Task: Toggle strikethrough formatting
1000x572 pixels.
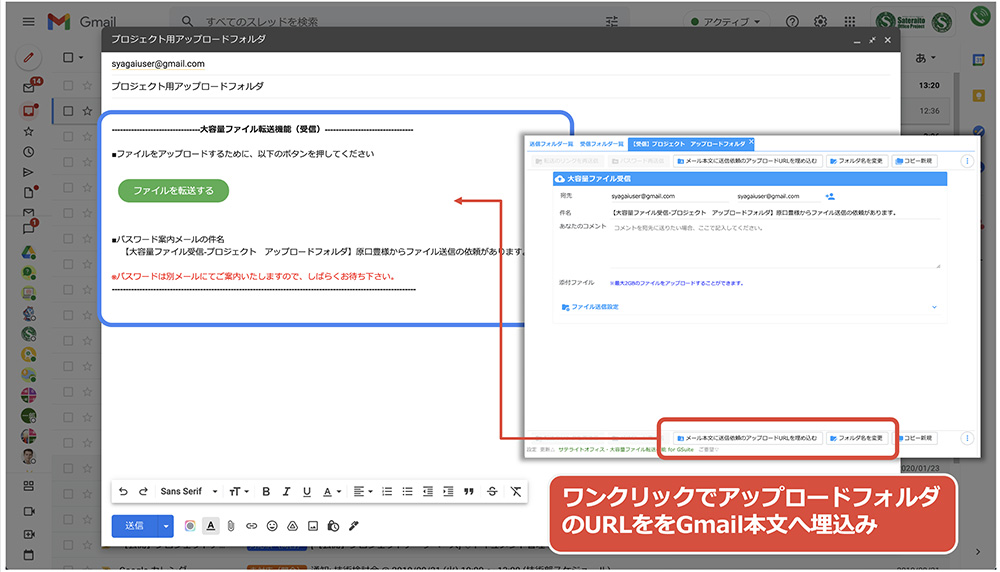Action: point(491,491)
